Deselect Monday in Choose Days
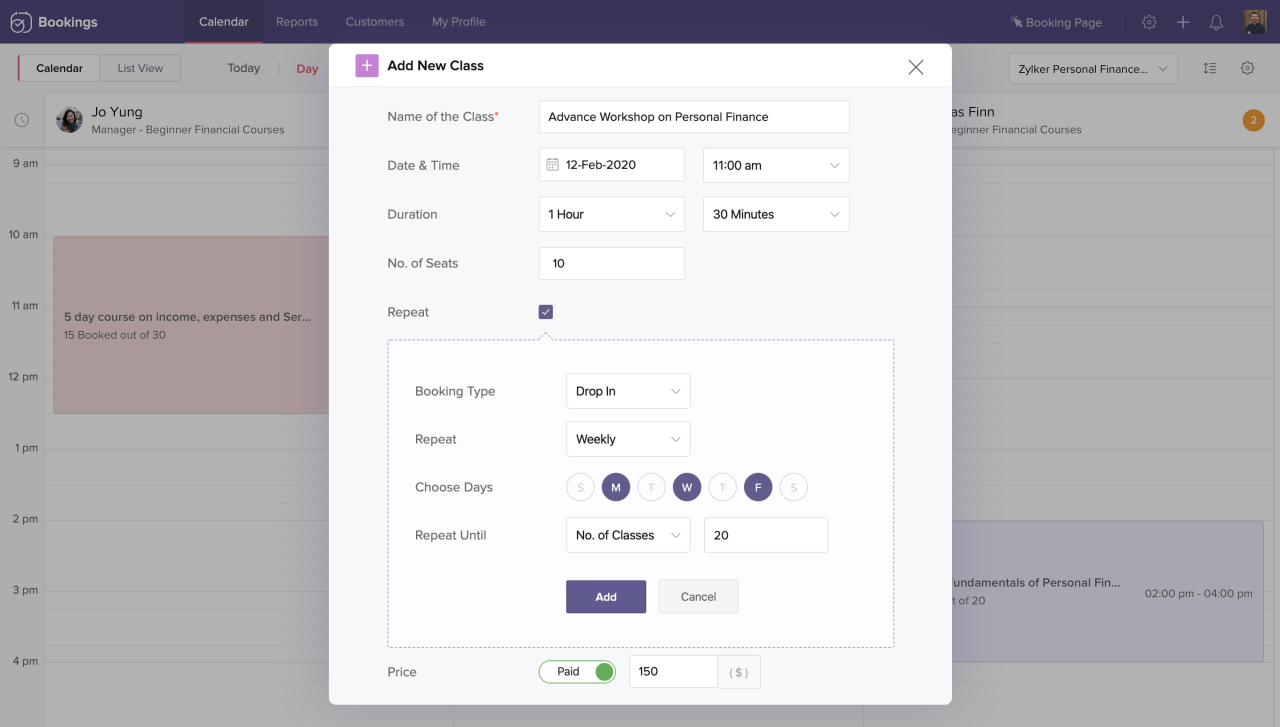1280x727 pixels. (616, 487)
